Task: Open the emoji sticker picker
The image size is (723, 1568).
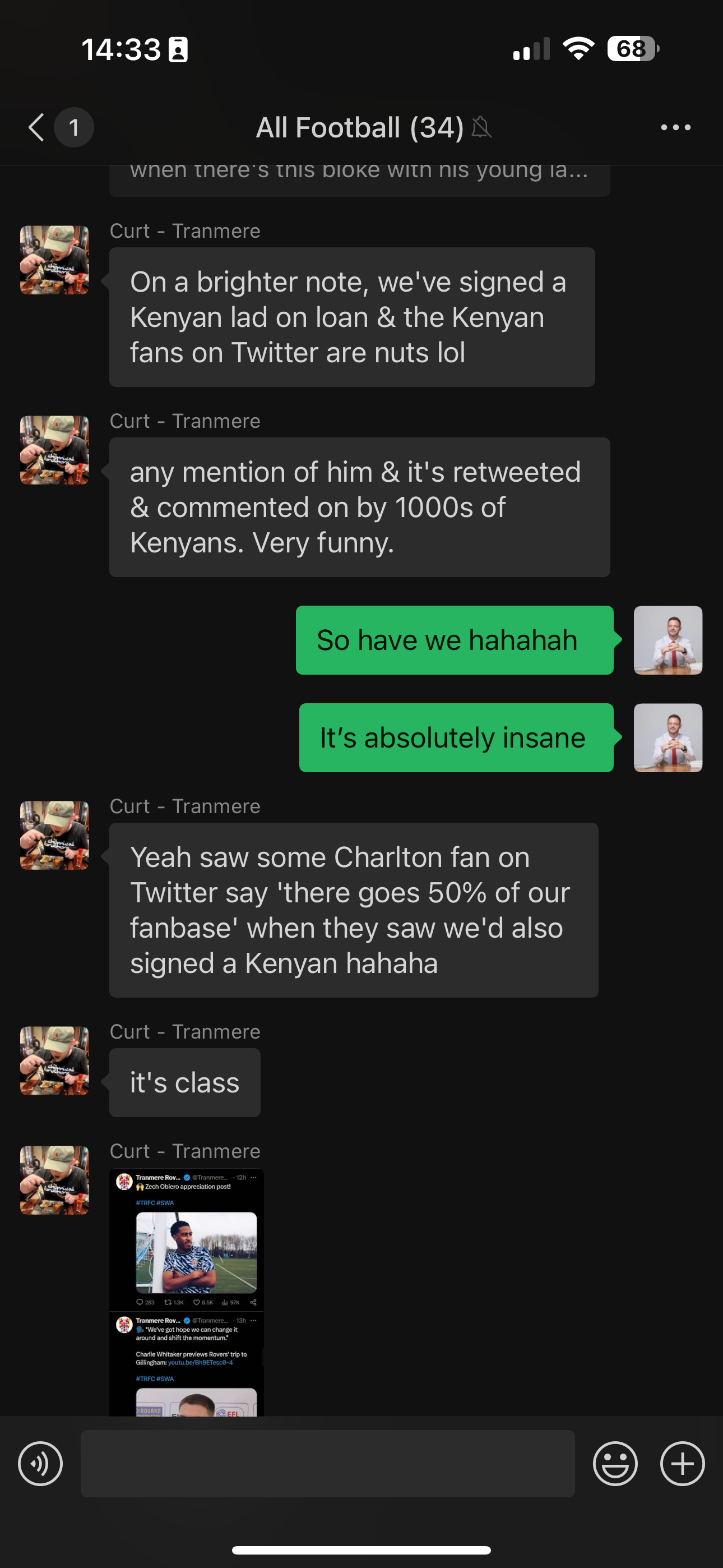Action: [615, 1463]
